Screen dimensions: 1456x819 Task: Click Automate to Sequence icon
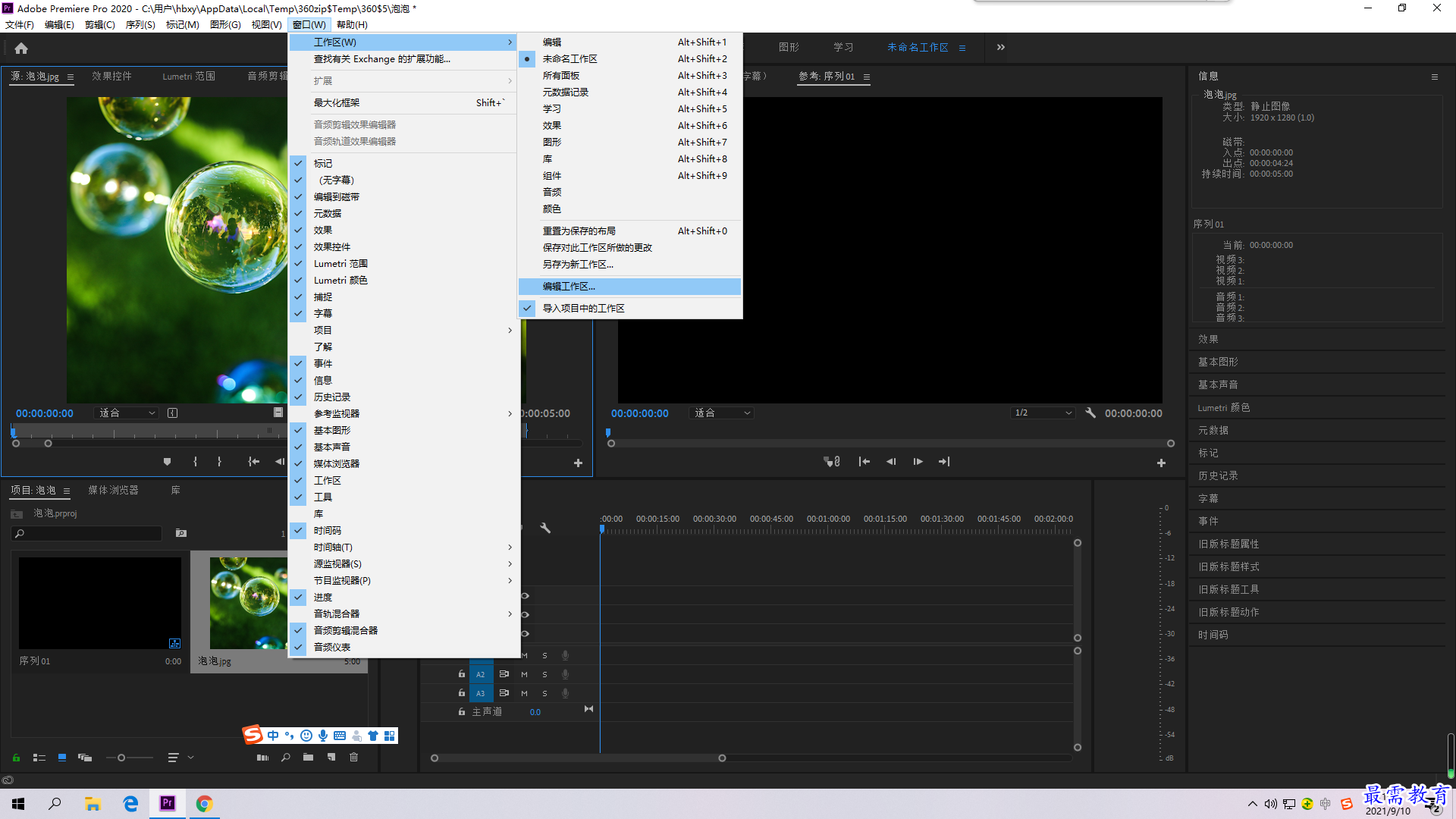click(262, 758)
